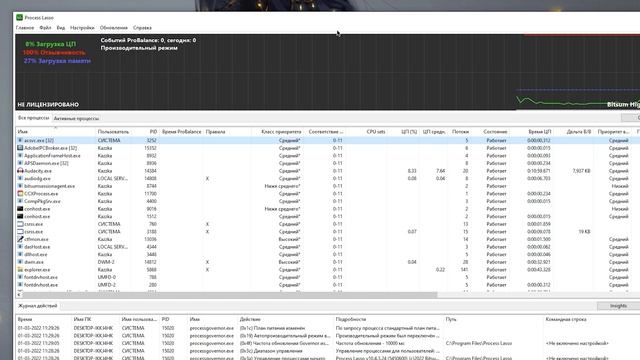Sort by ЦП (%) column header
This screenshot has height=360, width=640.
409,132
